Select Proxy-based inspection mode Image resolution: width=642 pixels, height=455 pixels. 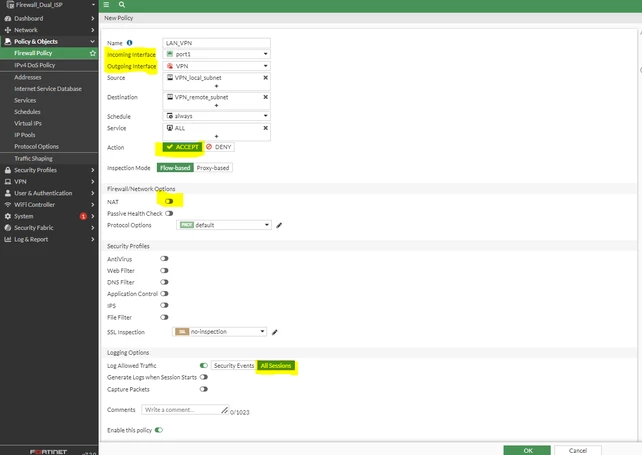pyautogui.click(x=213, y=168)
